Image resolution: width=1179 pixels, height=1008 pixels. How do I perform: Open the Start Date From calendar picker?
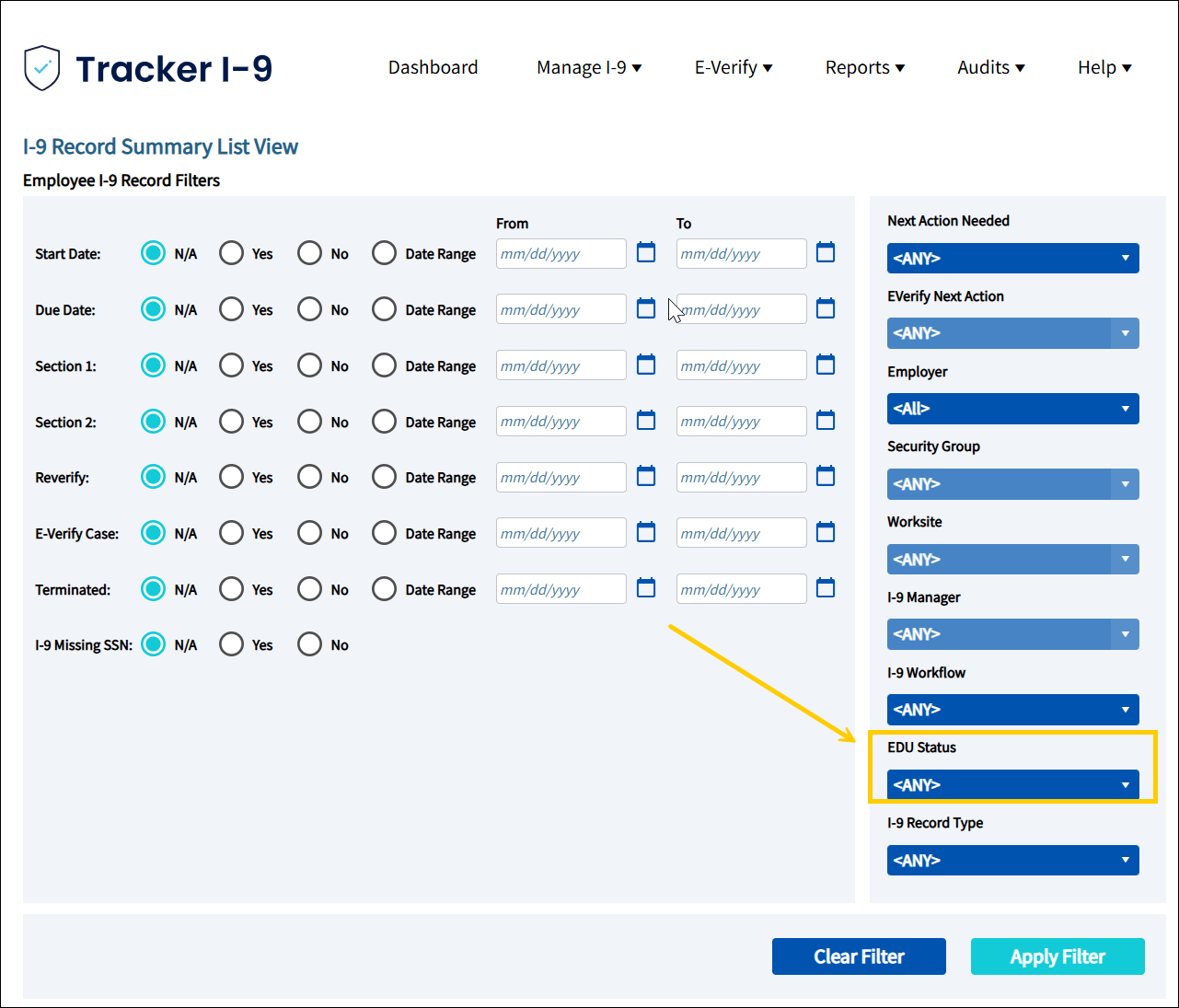(x=646, y=252)
